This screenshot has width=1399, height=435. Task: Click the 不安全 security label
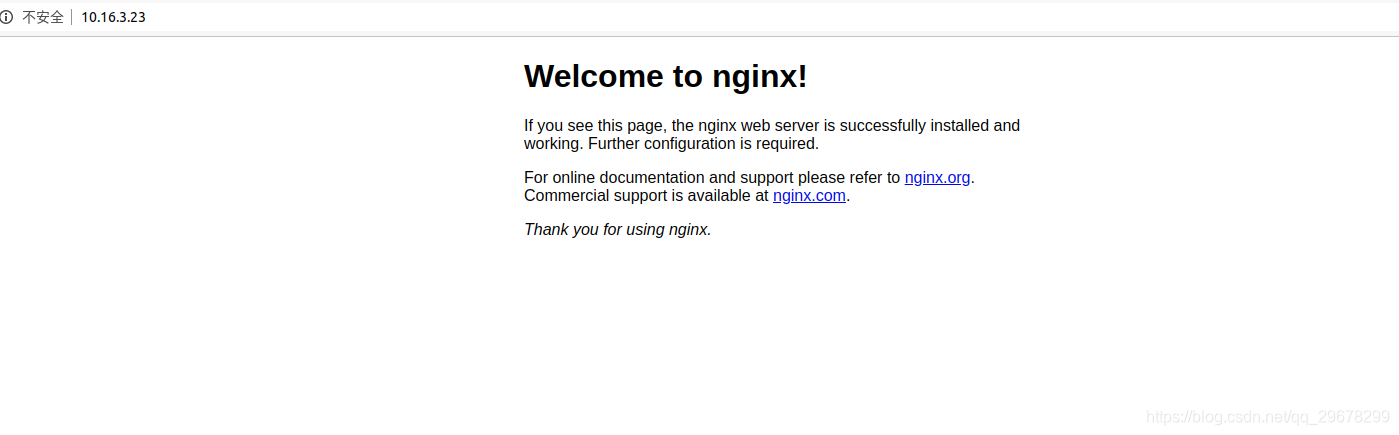click(43, 17)
